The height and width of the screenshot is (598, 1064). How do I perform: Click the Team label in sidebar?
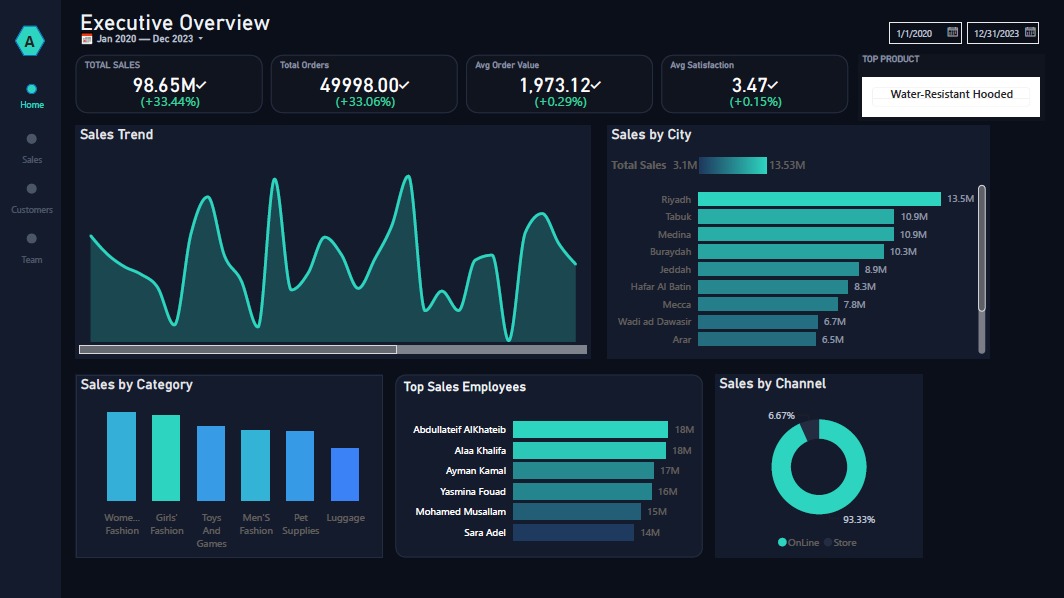pos(32,260)
